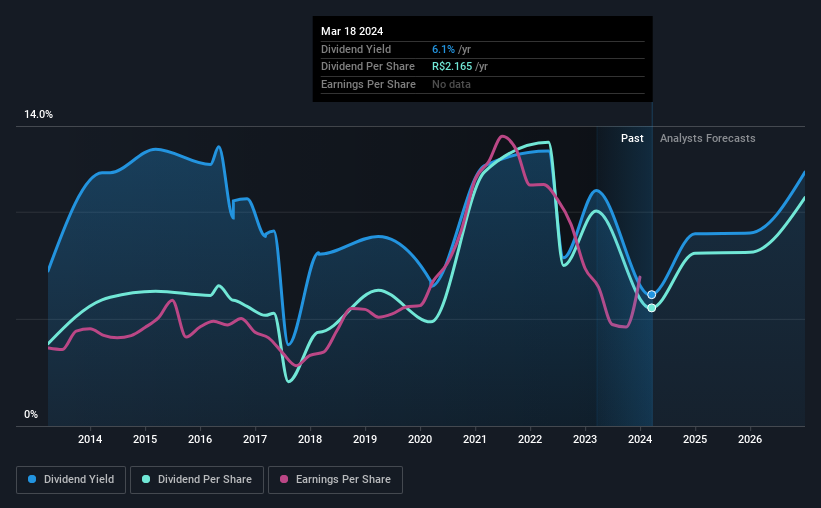Toggle the Earnings Per Share legend button
The width and height of the screenshot is (821, 508).
click(335, 480)
